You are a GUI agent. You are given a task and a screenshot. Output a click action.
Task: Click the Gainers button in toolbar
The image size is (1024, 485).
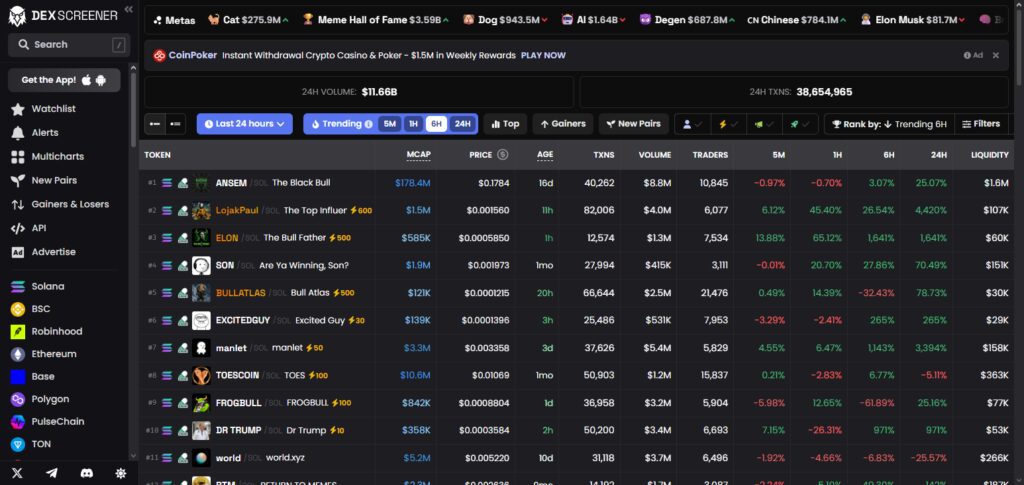coord(562,123)
